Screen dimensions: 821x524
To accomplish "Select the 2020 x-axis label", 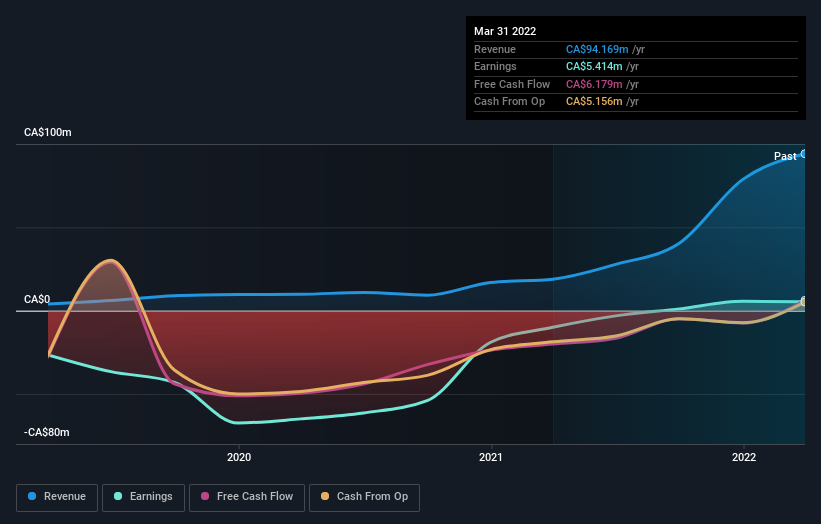I will (239, 457).
